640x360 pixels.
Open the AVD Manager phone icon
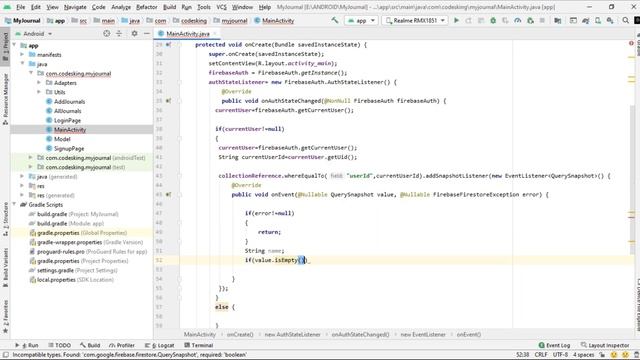tap(598, 20)
